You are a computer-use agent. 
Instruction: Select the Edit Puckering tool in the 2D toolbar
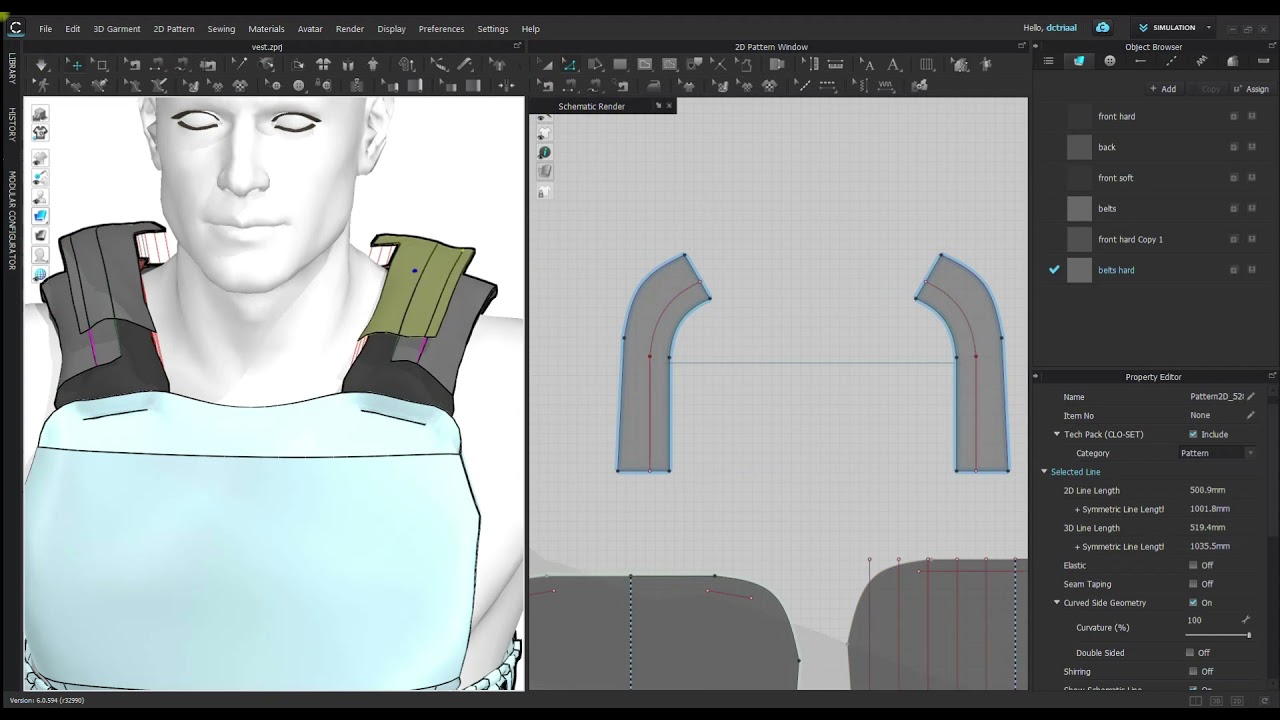862,85
